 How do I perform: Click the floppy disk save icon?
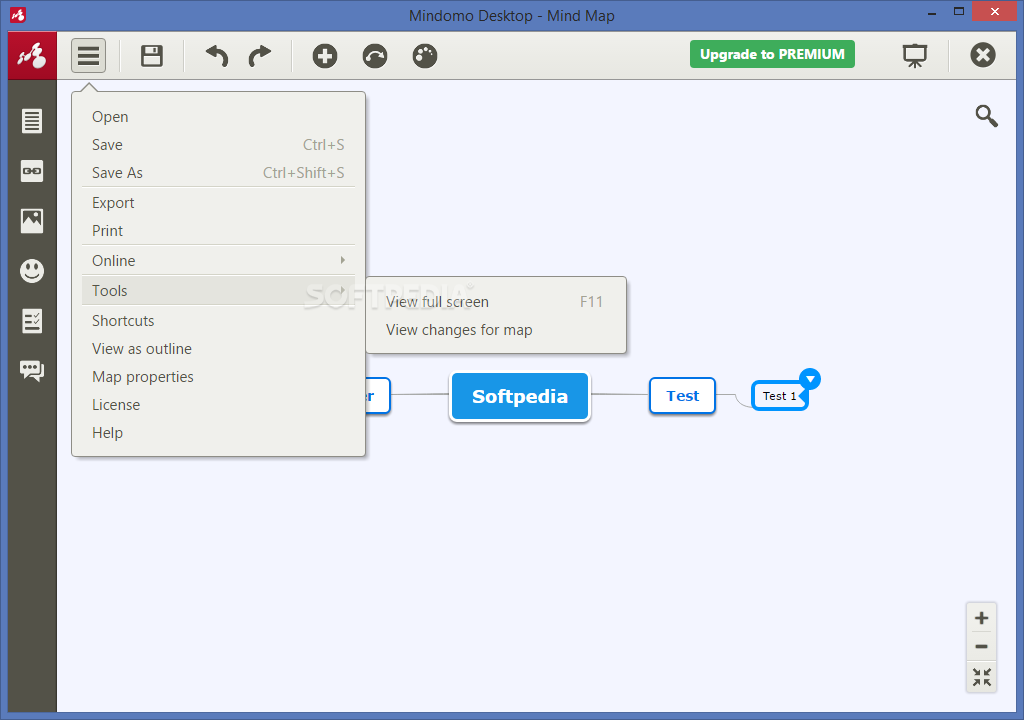152,56
